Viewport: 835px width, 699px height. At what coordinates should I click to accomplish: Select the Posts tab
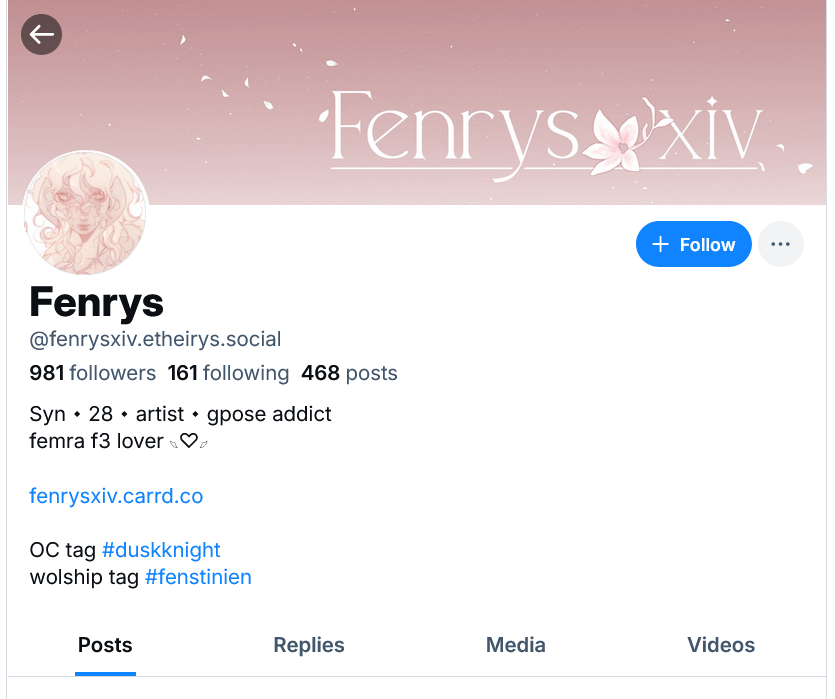(x=105, y=645)
